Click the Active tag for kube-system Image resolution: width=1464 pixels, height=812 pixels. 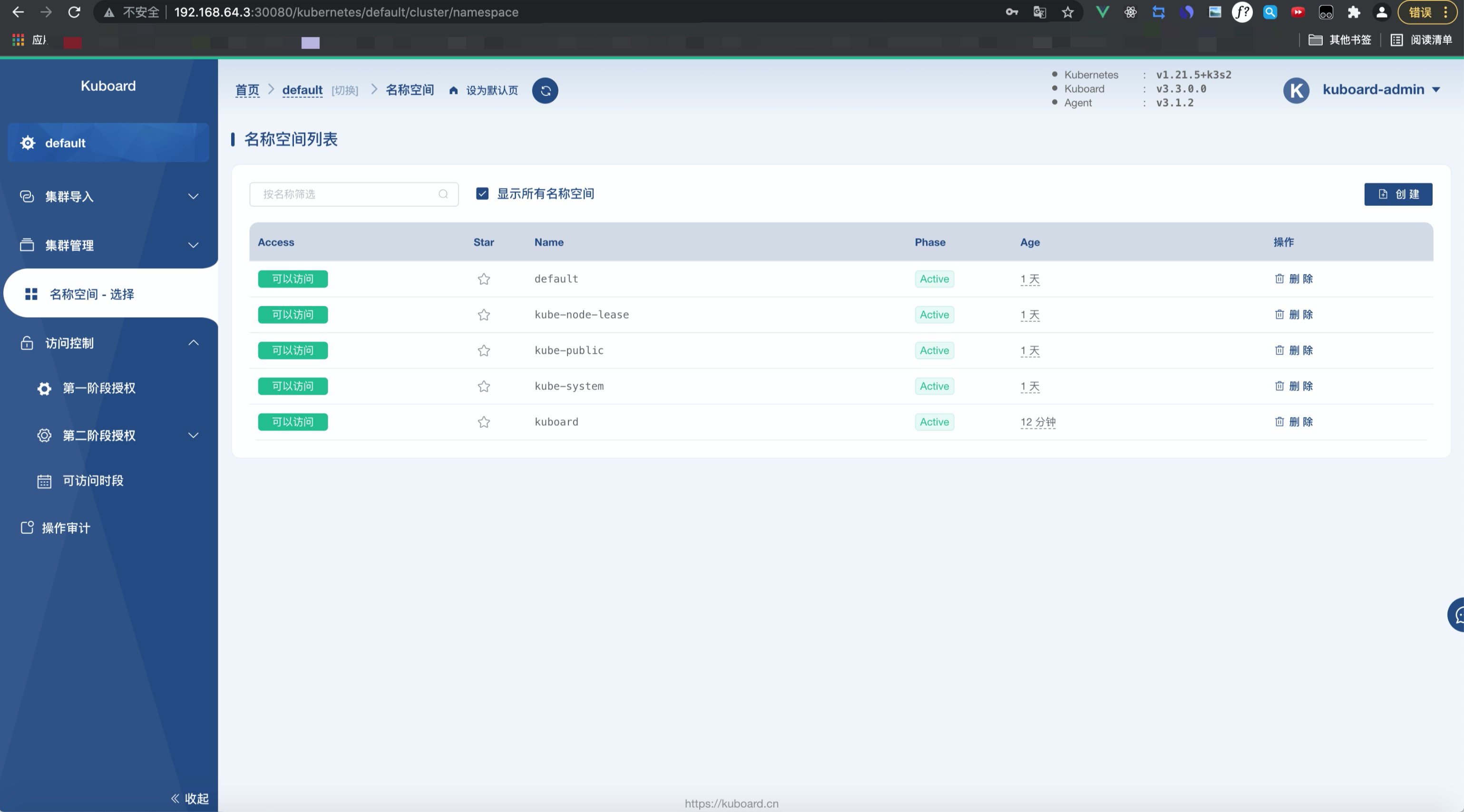tap(934, 387)
